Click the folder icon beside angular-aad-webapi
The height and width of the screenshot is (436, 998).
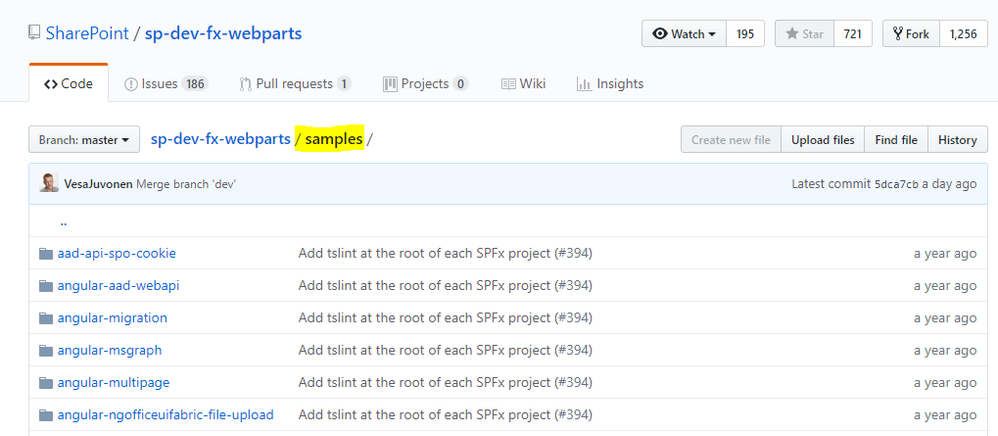(x=45, y=286)
